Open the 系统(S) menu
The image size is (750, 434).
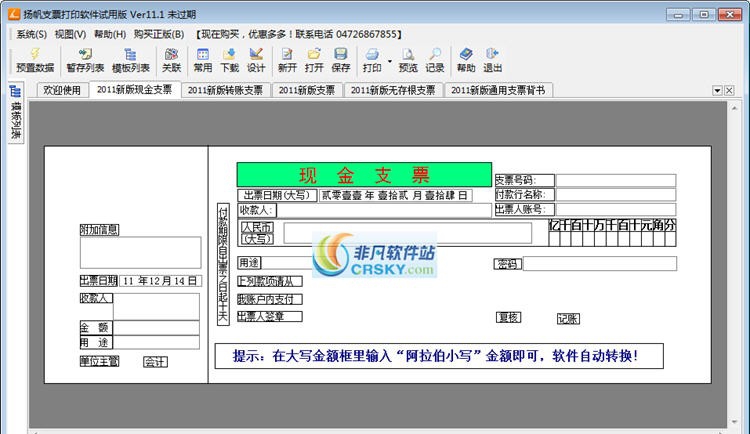pos(32,34)
